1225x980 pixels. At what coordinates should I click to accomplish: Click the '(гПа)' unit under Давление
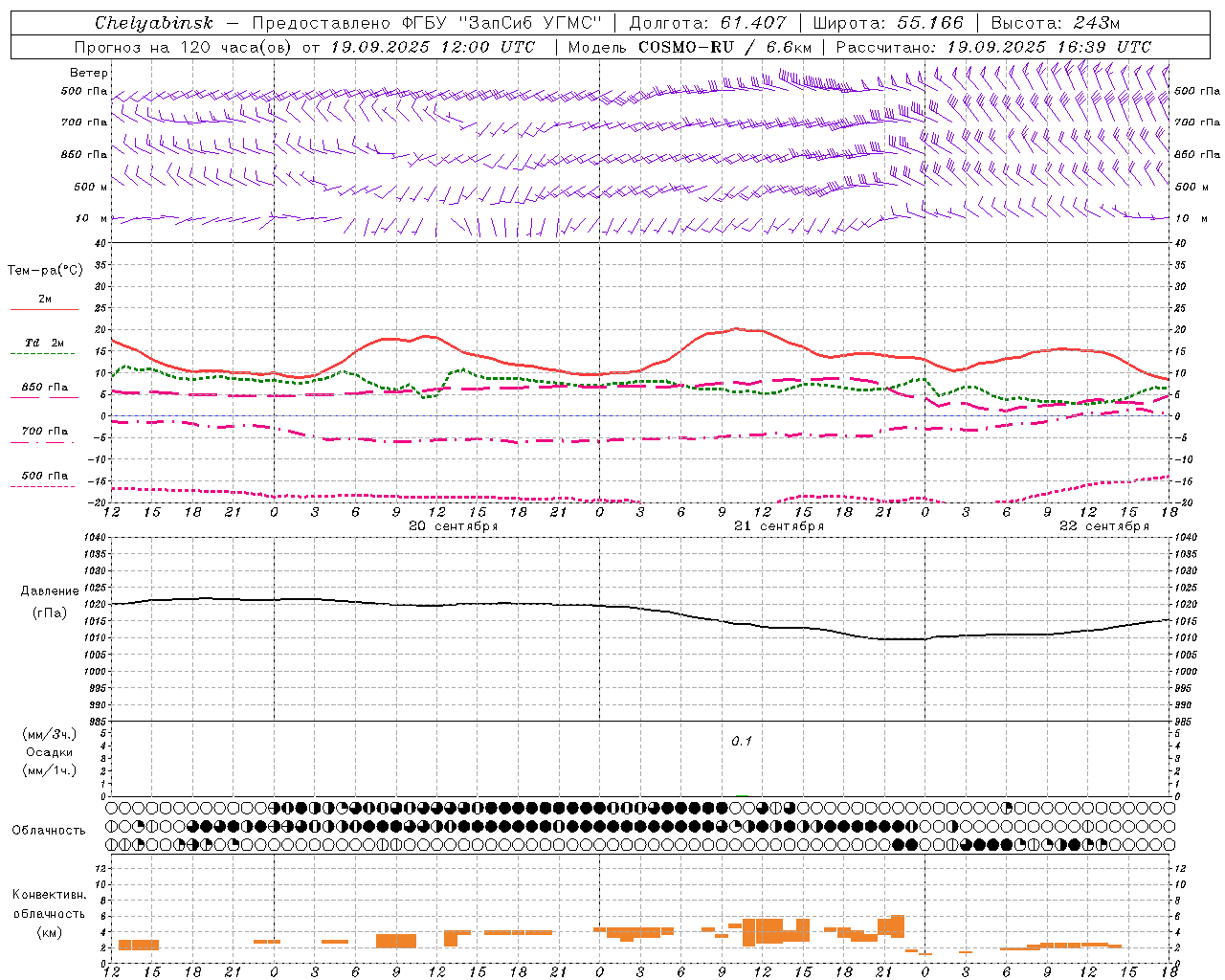(50, 612)
